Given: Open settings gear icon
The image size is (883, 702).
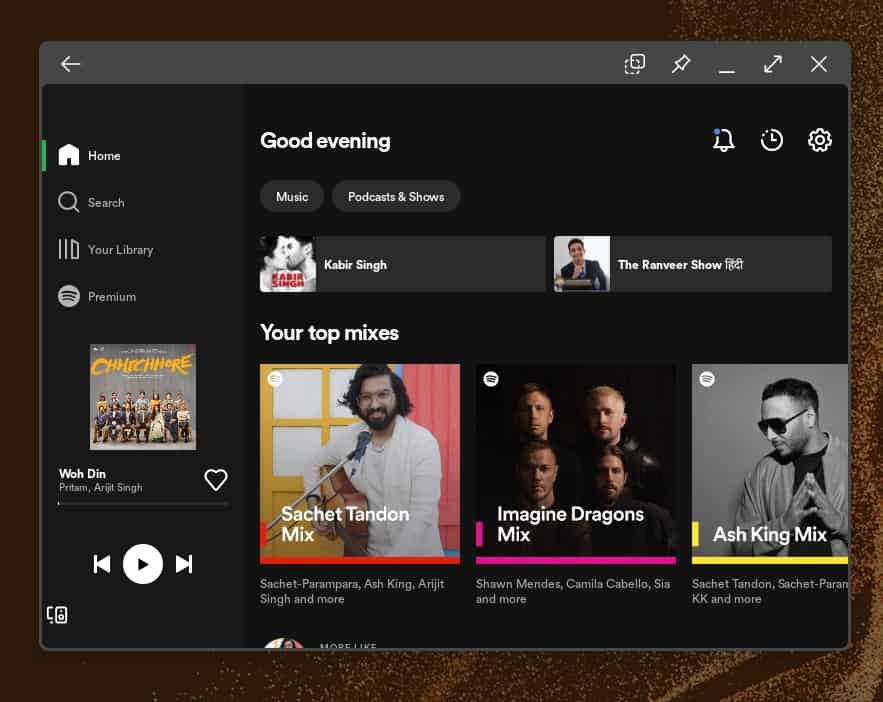Looking at the screenshot, I should 819,140.
